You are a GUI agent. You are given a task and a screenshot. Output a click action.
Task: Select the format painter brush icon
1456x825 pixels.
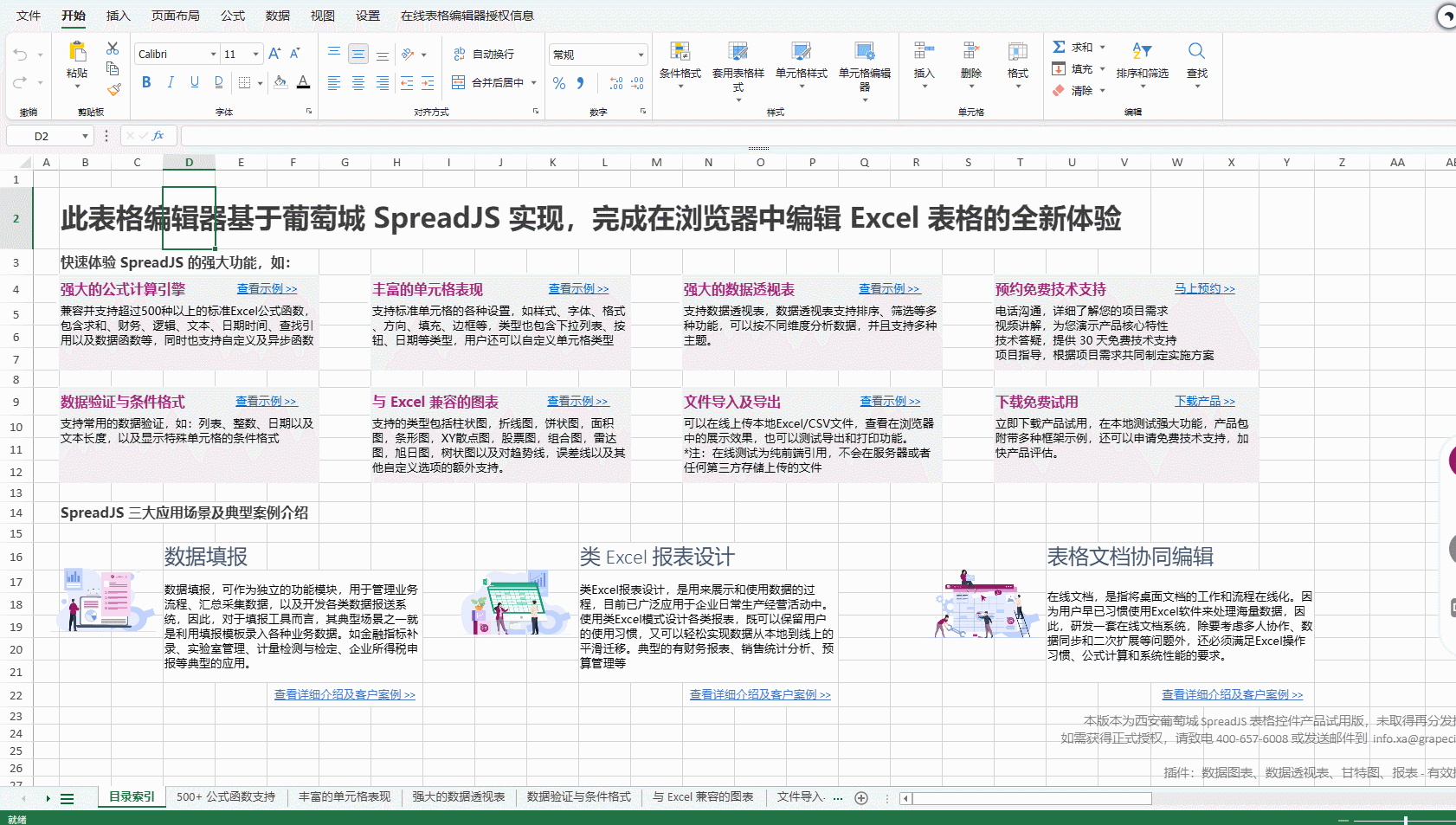[113, 89]
